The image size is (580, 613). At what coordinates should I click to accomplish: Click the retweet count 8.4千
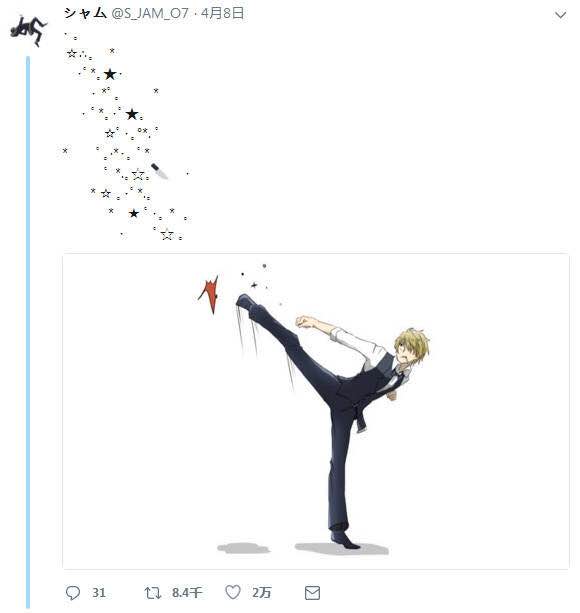(x=187, y=593)
